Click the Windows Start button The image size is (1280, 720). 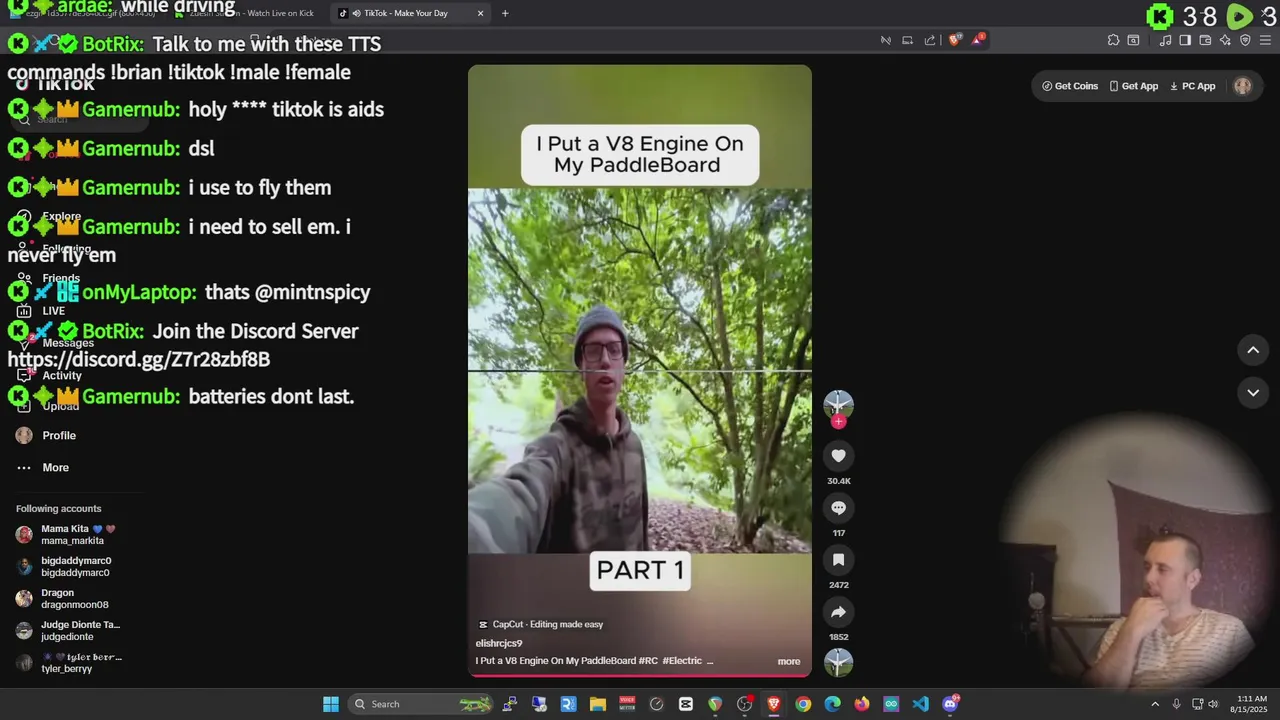click(x=331, y=704)
